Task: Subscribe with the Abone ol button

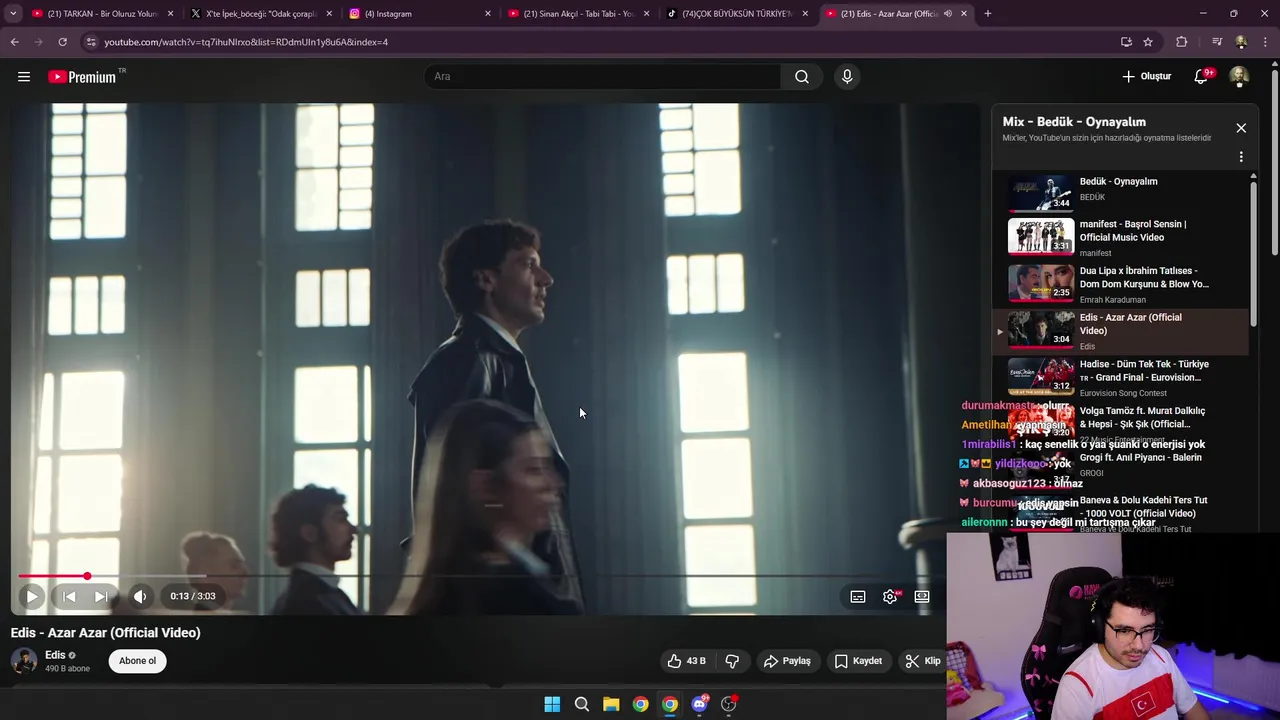Action: (x=138, y=661)
